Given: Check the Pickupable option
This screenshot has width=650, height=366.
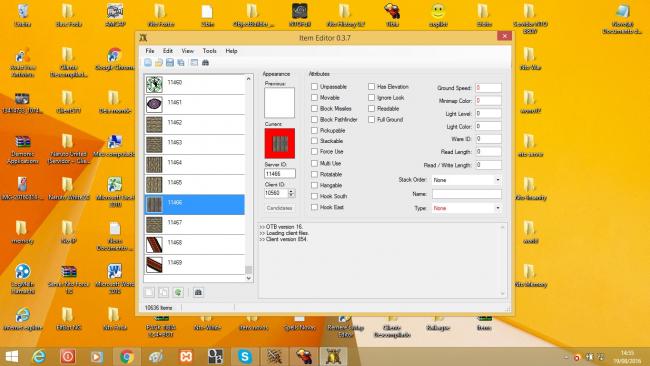Looking at the screenshot, I should pos(314,130).
